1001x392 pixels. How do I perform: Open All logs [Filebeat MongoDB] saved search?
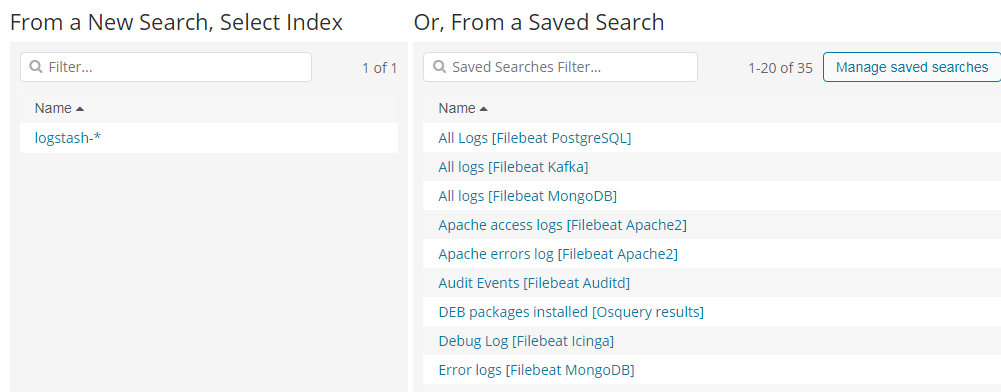tap(527, 196)
